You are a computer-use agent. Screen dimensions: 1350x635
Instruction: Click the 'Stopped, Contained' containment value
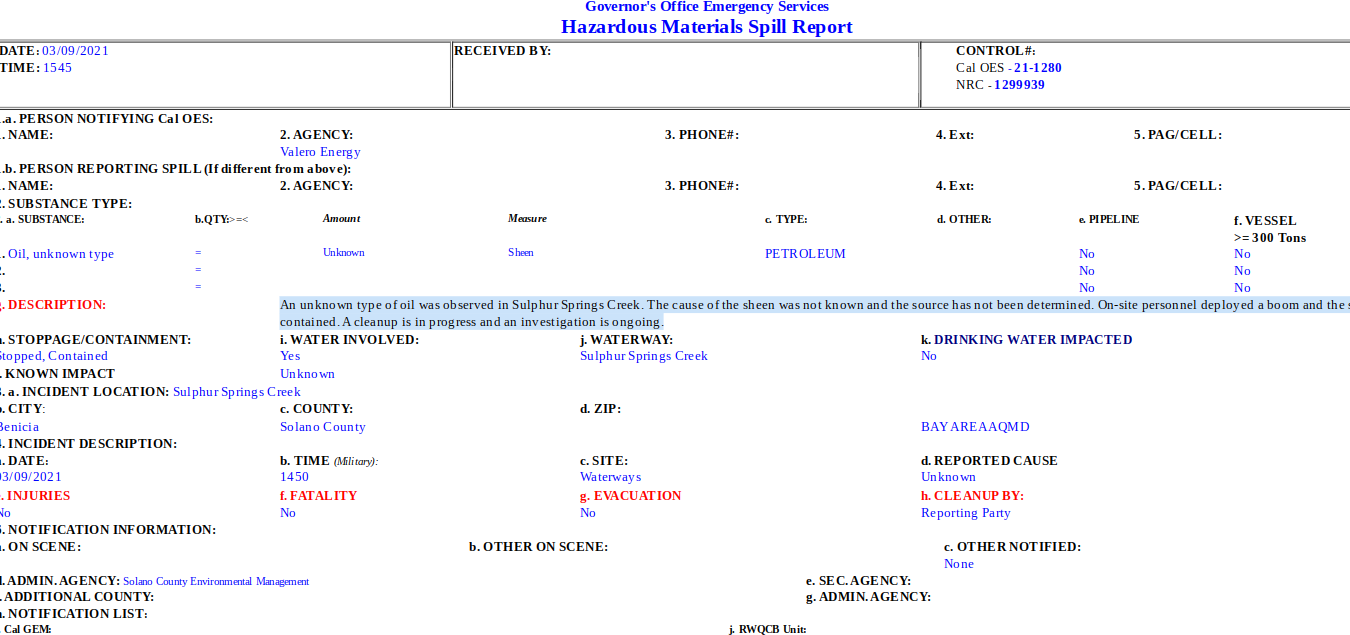tap(52, 356)
